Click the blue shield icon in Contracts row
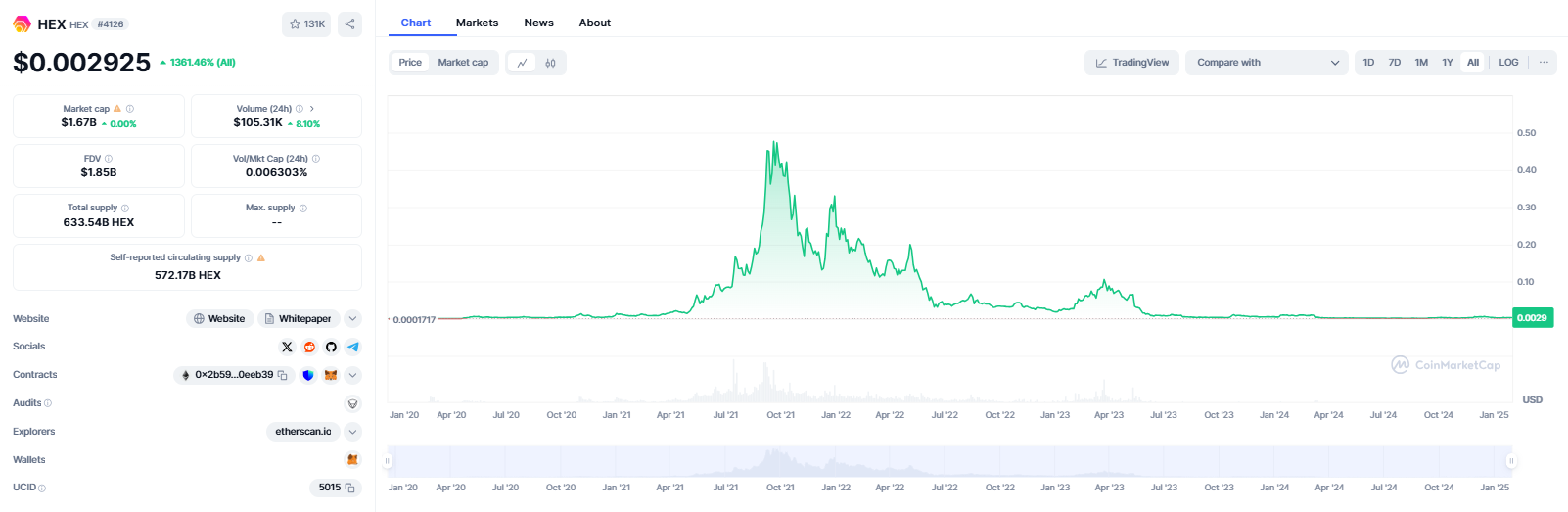 click(x=308, y=375)
